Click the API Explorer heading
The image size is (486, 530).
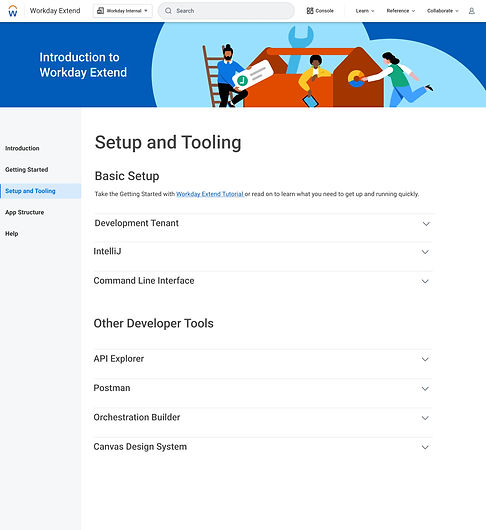point(119,359)
